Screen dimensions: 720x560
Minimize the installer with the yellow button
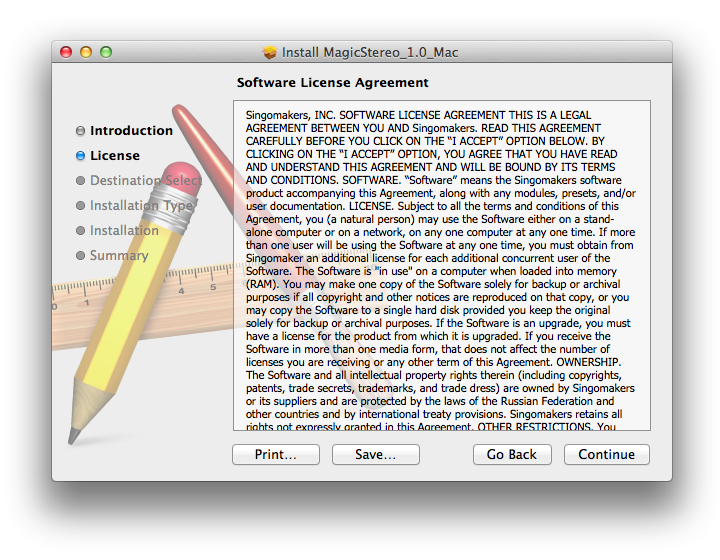click(x=86, y=52)
